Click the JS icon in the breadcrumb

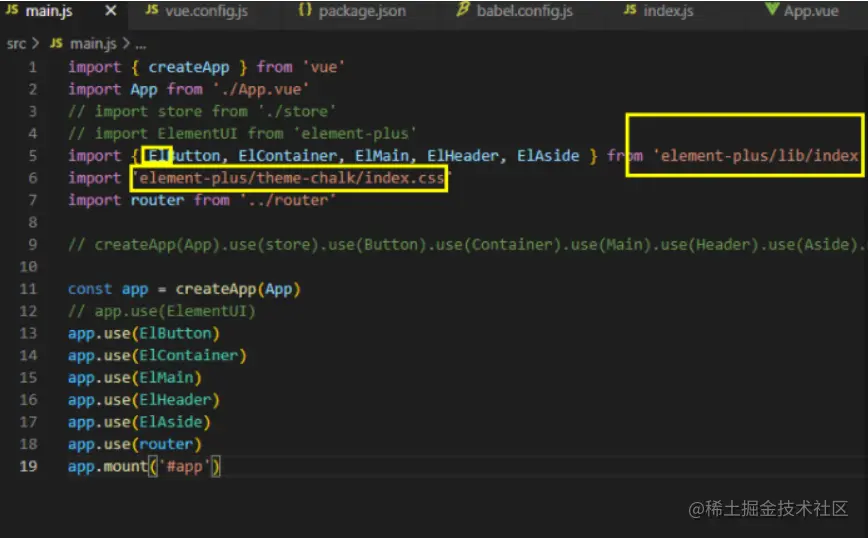56,43
